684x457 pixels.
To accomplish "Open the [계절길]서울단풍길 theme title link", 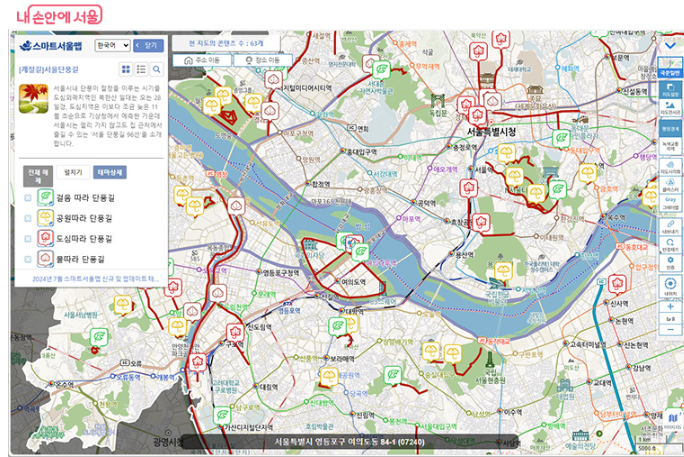I will pyautogui.click(x=49, y=69).
